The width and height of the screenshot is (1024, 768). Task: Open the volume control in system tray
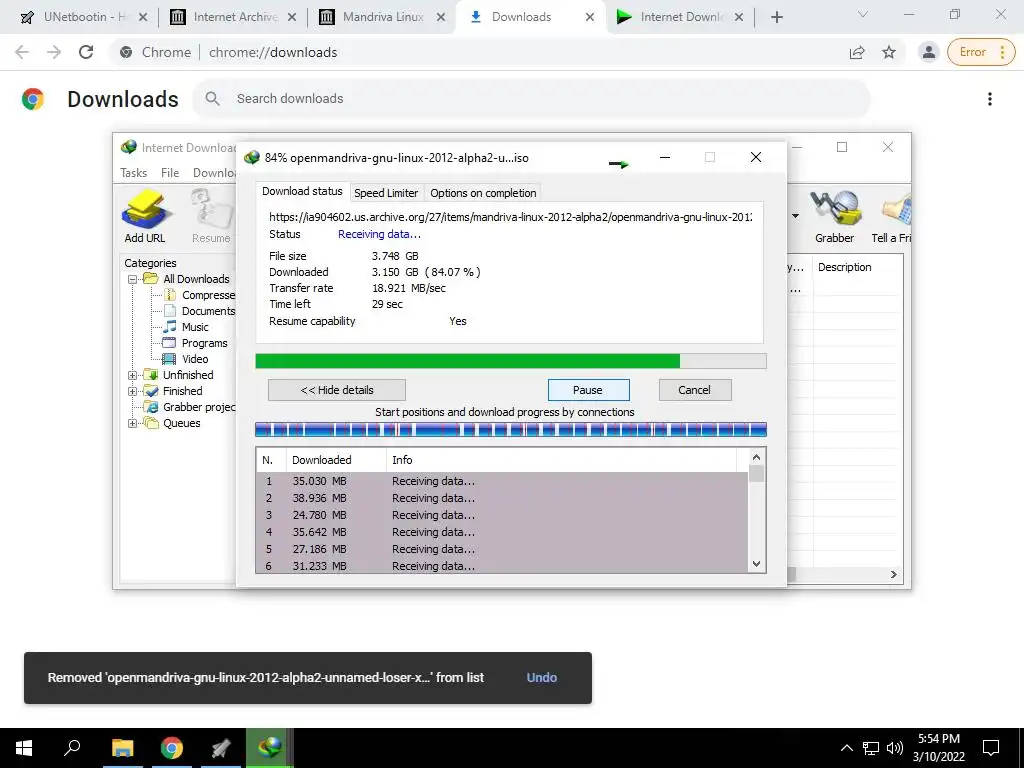pyautogui.click(x=895, y=748)
